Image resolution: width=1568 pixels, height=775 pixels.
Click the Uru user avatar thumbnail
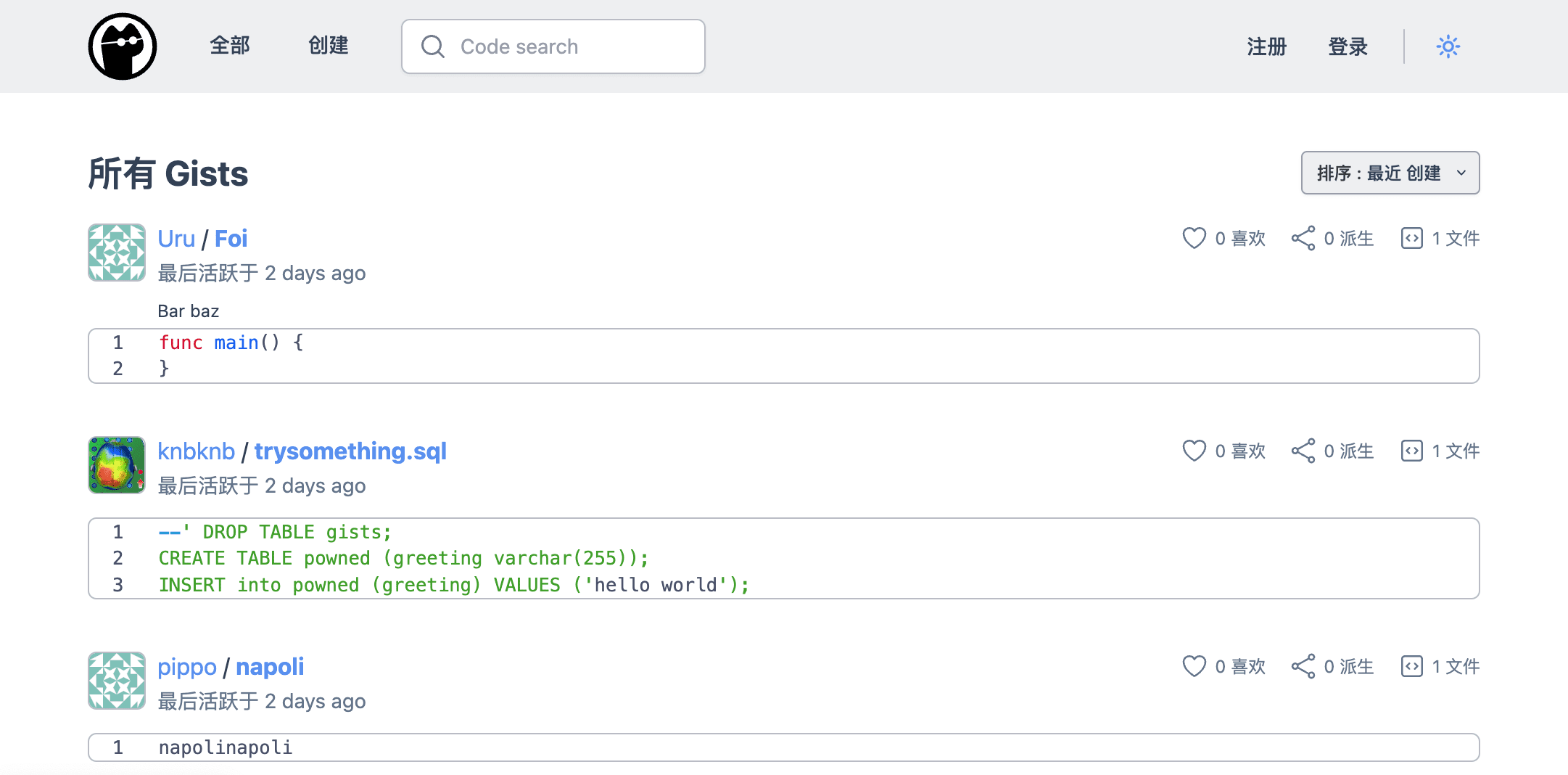(x=117, y=253)
